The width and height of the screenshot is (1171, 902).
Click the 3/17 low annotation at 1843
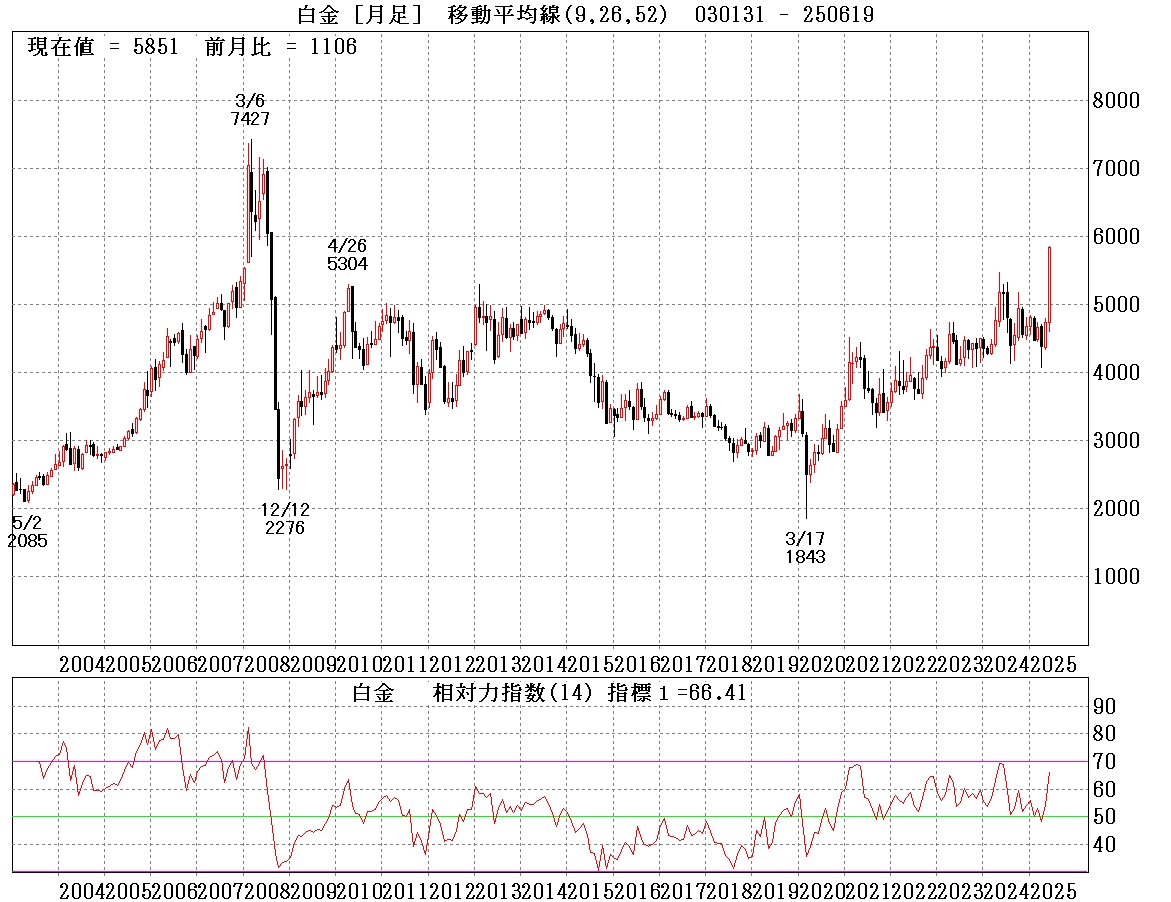point(805,548)
